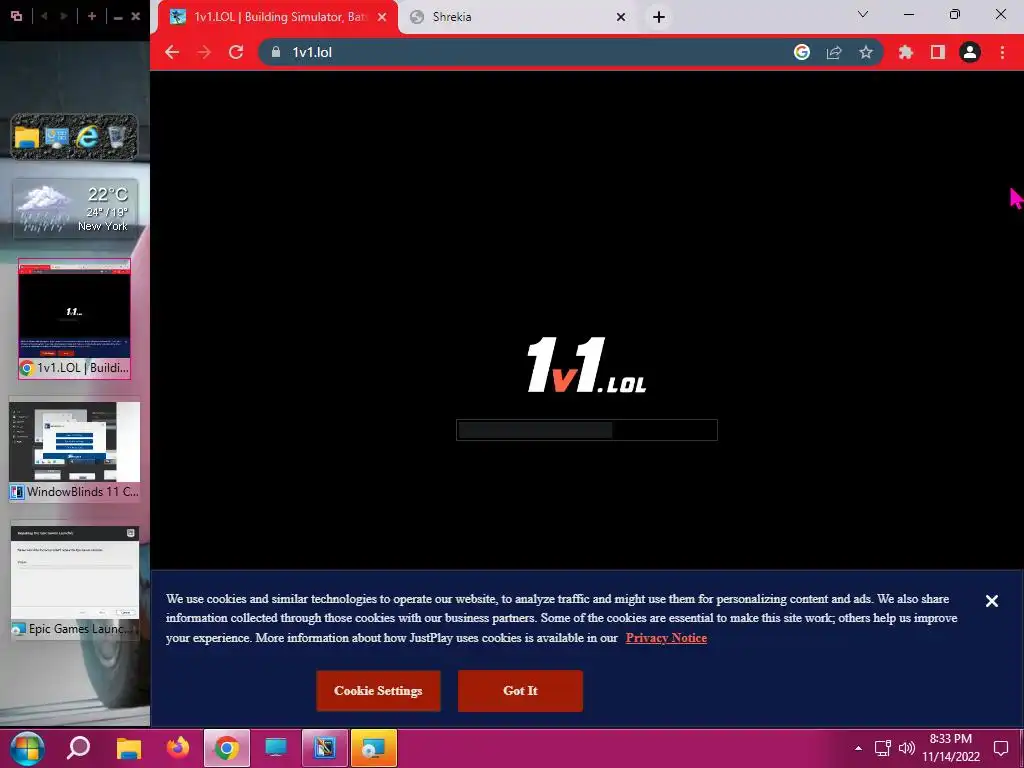Accept cookies with Got It
Viewport: 1024px width, 768px height.
coord(520,691)
